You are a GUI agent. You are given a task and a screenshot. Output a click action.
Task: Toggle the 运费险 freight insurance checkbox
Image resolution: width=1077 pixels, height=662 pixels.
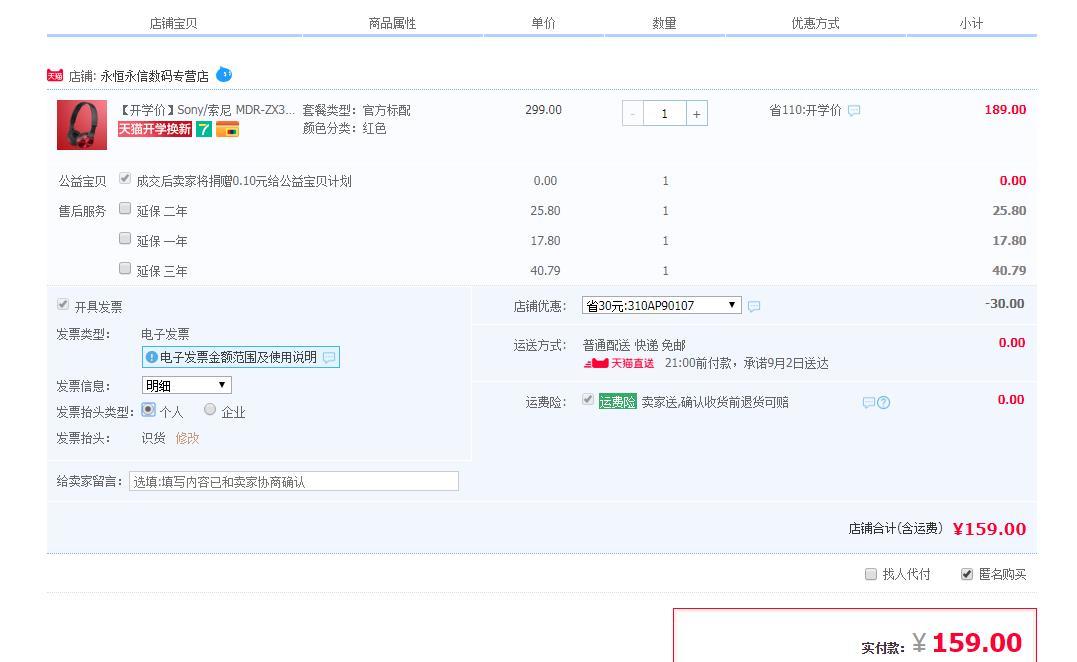coord(587,400)
